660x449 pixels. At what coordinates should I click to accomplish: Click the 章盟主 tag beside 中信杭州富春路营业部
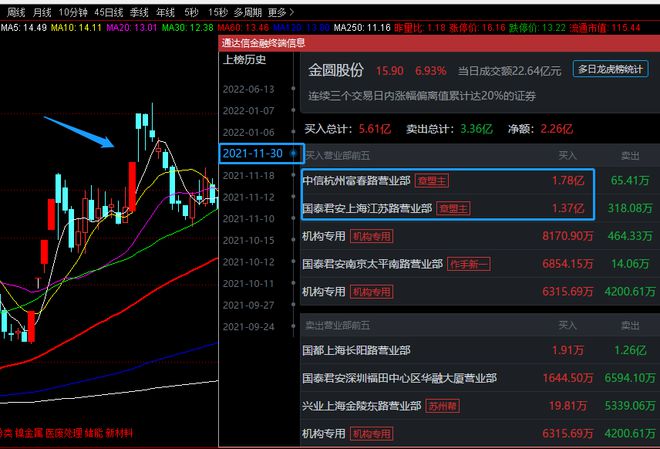[x=431, y=181]
